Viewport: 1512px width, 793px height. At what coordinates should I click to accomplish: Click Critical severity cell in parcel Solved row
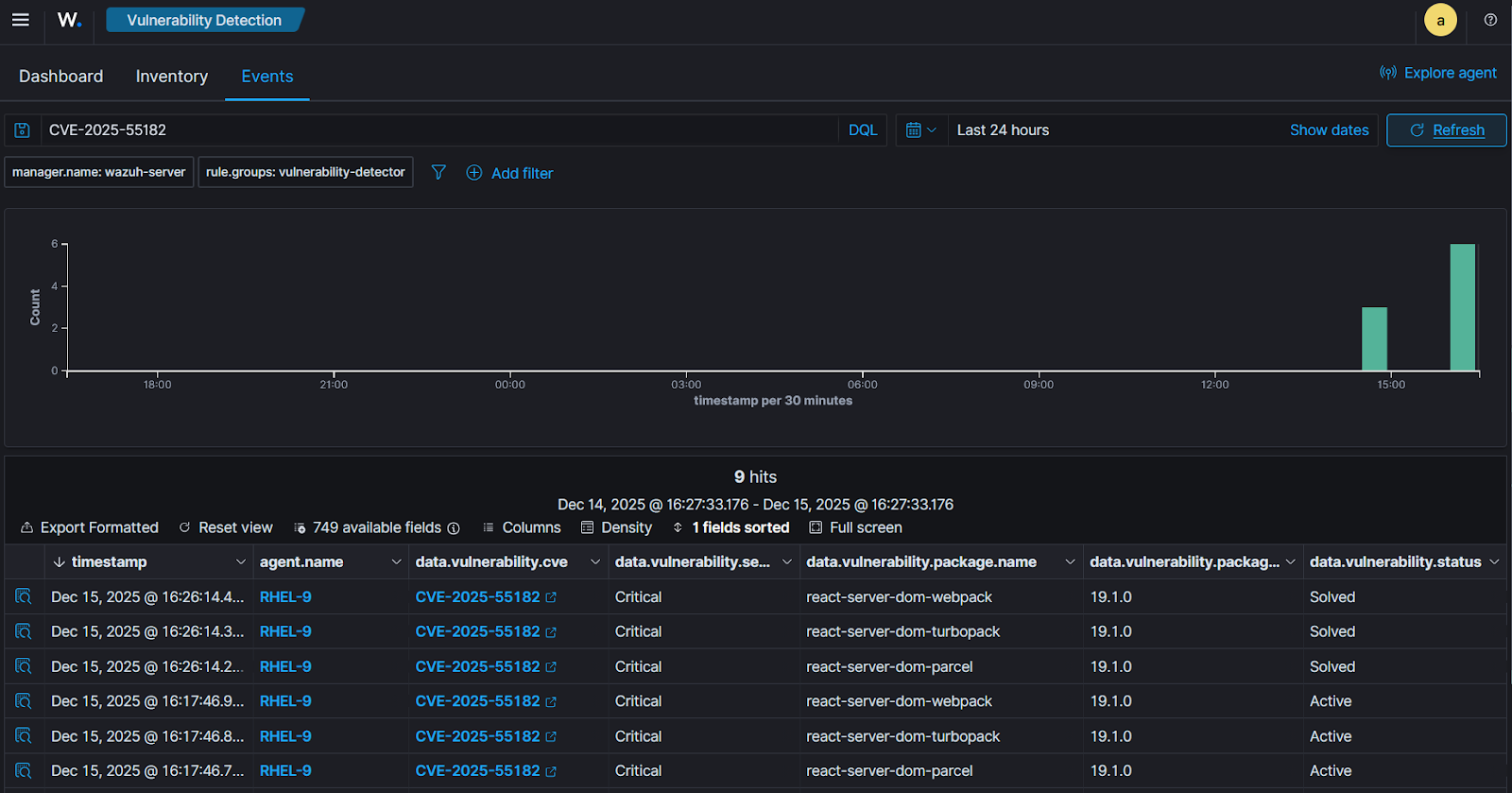pyautogui.click(x=638, y=666)
